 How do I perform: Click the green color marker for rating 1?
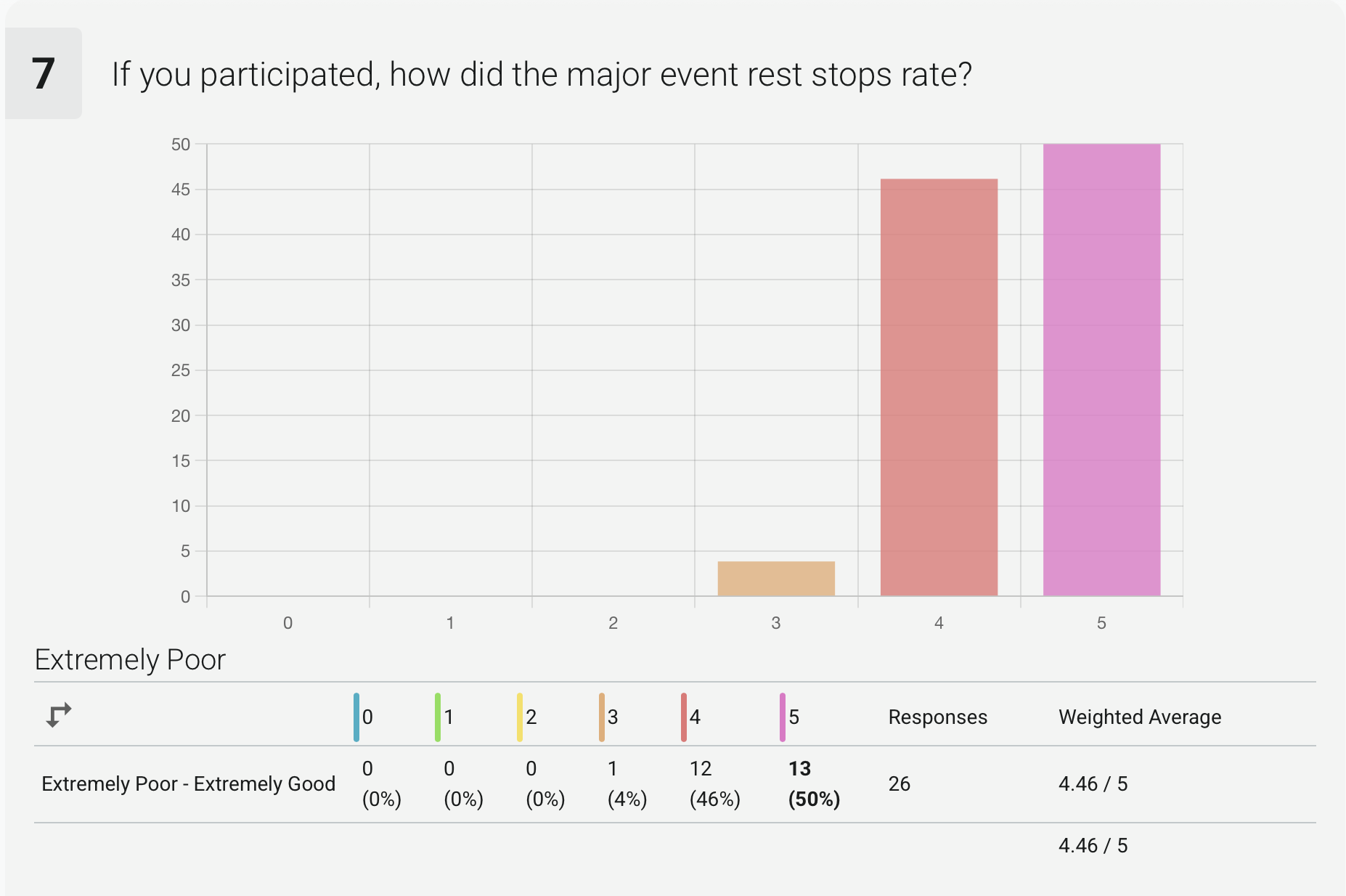438,717
